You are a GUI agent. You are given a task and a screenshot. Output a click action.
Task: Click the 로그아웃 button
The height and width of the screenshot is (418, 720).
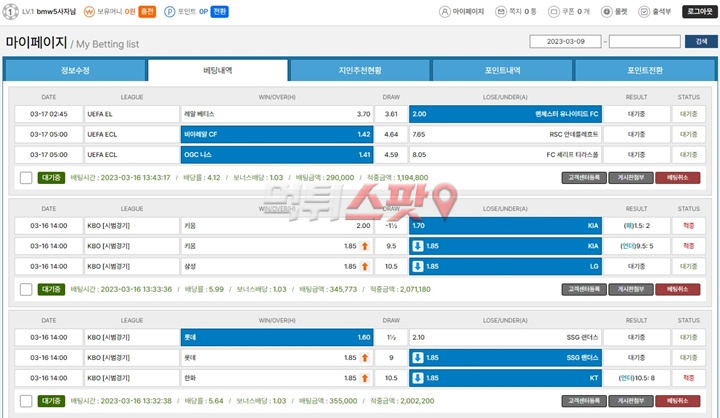pos(699,11)
